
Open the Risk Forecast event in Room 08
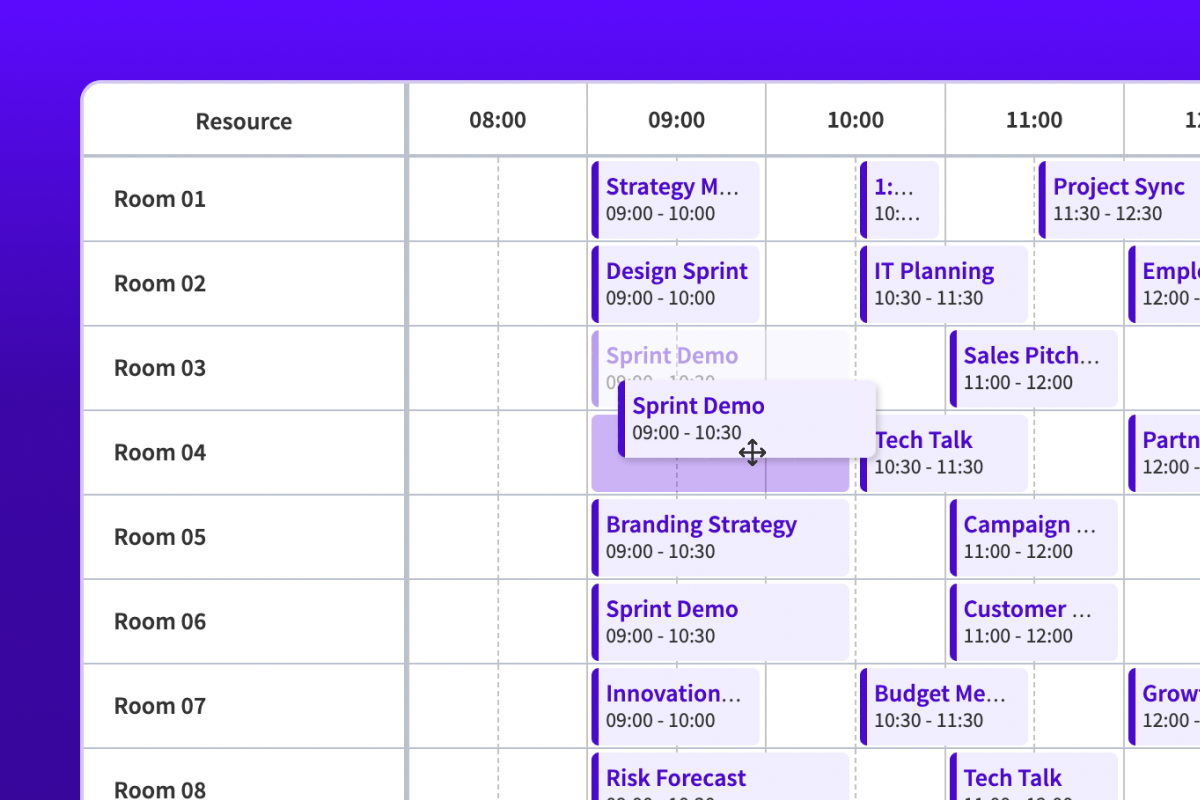(x=720, y=780)
